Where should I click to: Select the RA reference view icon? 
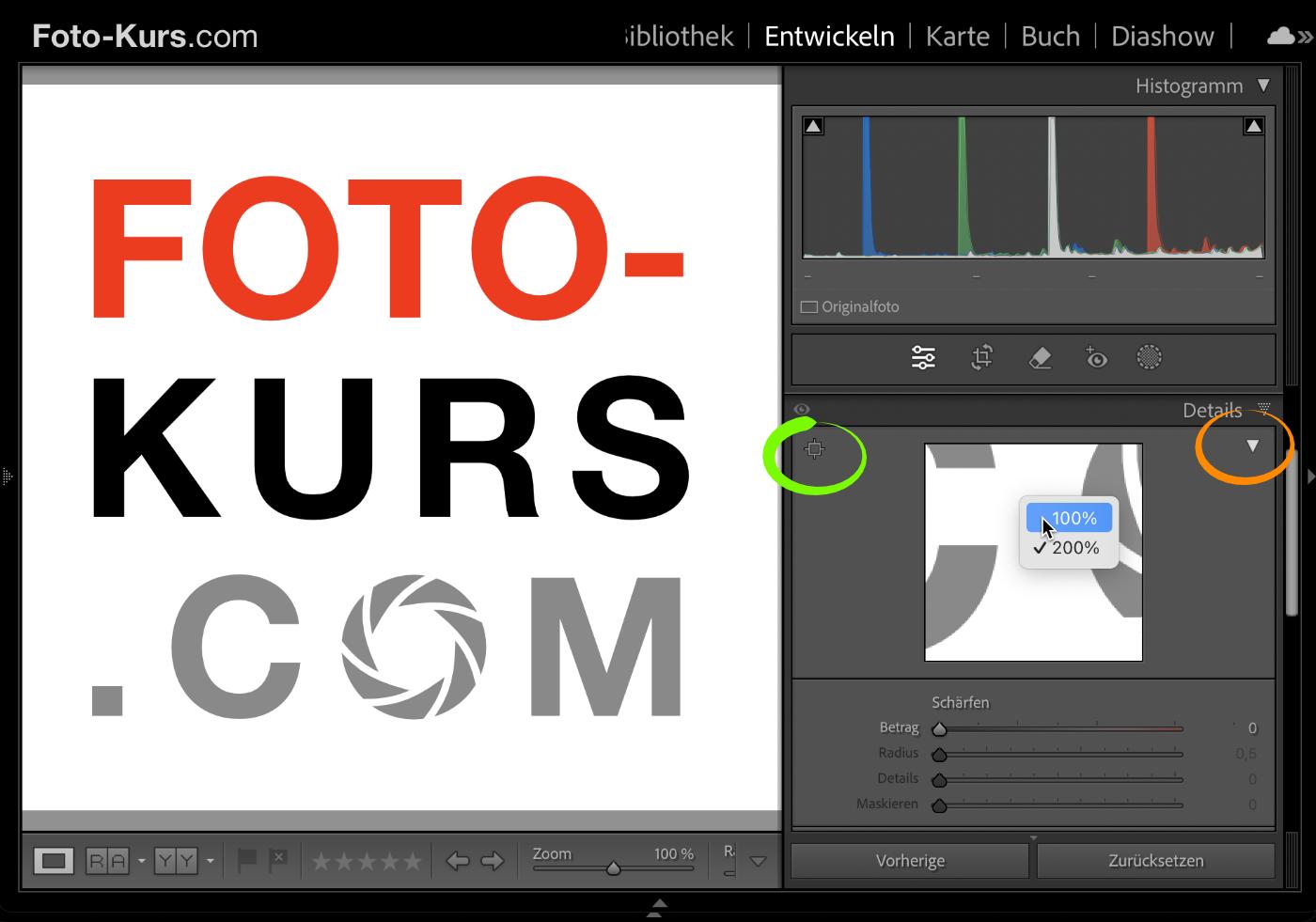pos(107,861)
